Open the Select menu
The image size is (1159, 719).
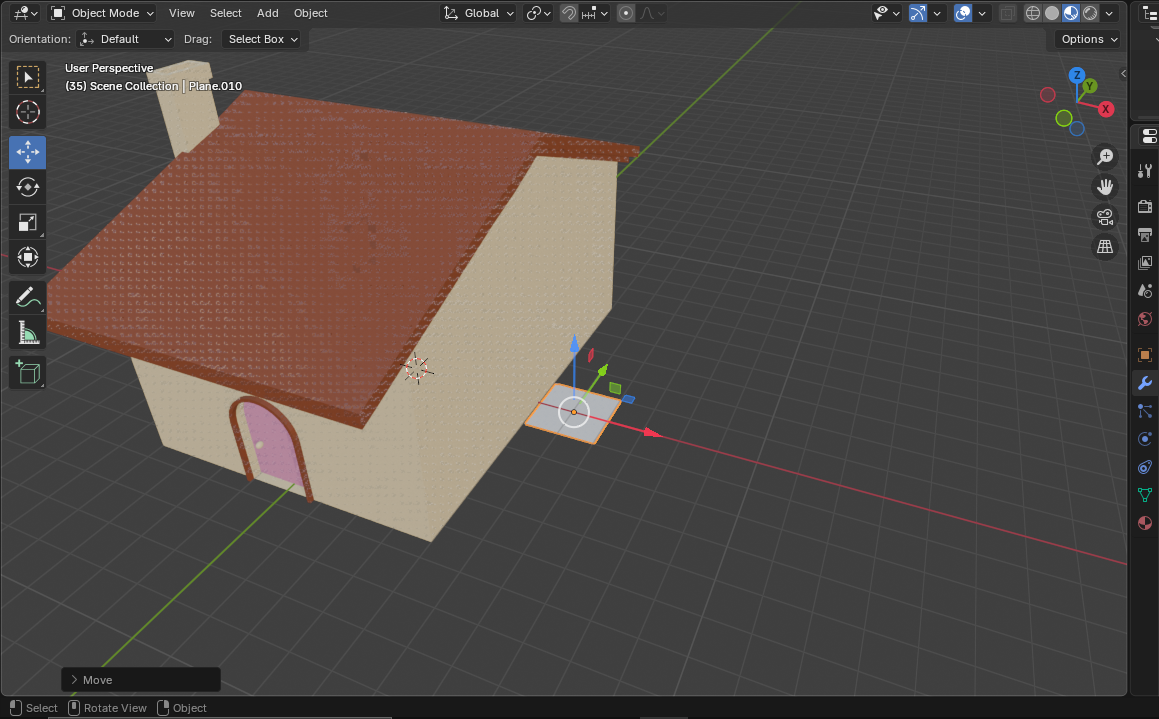[225, 13]
